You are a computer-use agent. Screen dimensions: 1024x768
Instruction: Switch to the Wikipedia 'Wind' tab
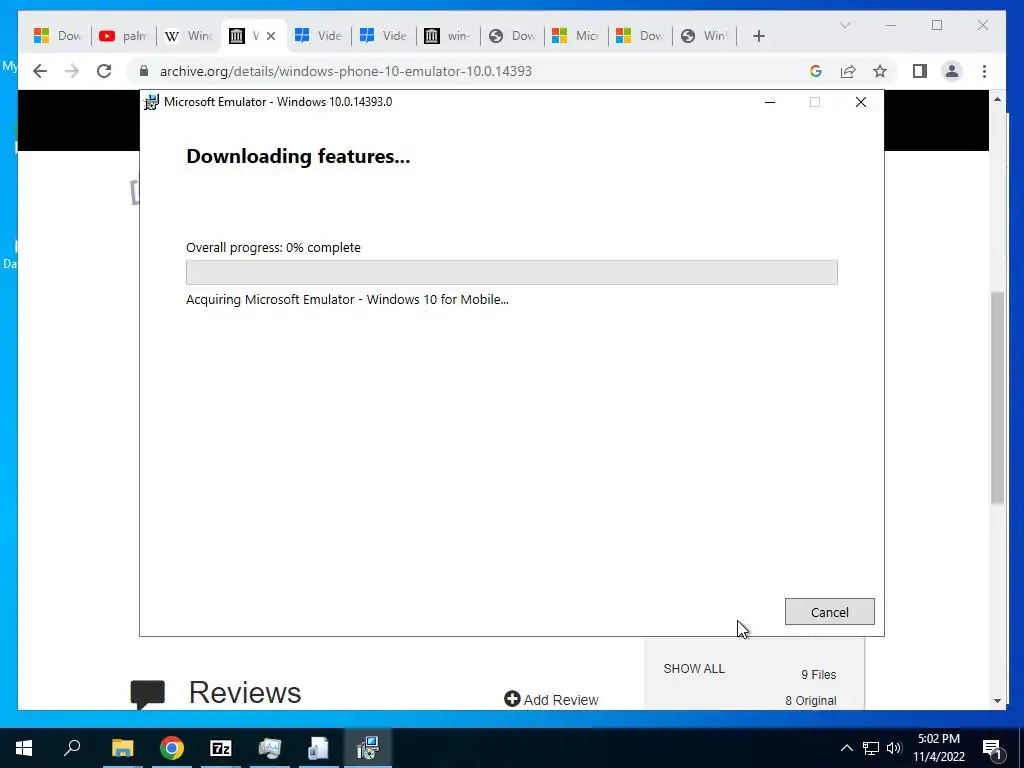point(188,36)
